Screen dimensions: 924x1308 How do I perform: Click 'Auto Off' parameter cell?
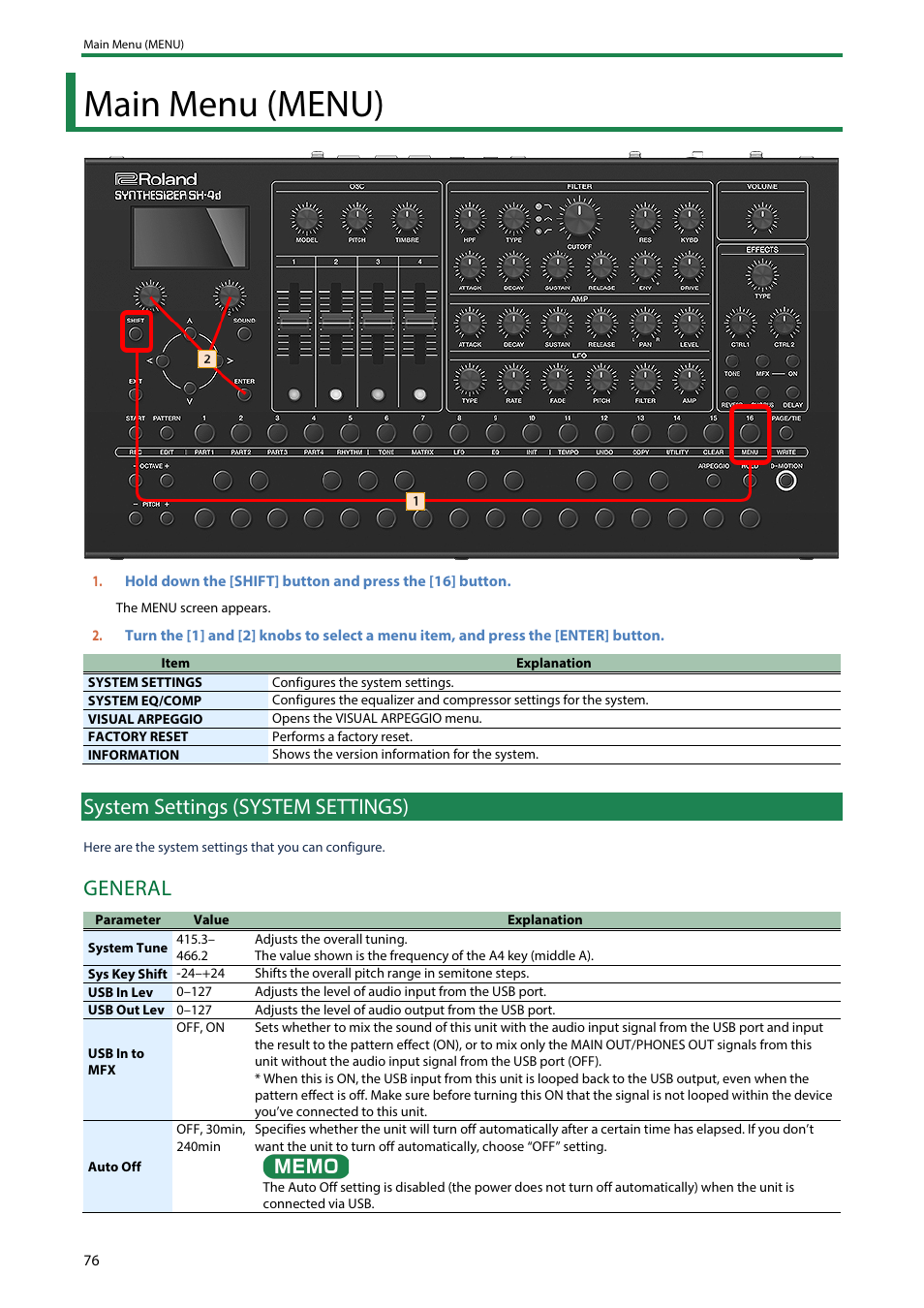(128, 1168)
